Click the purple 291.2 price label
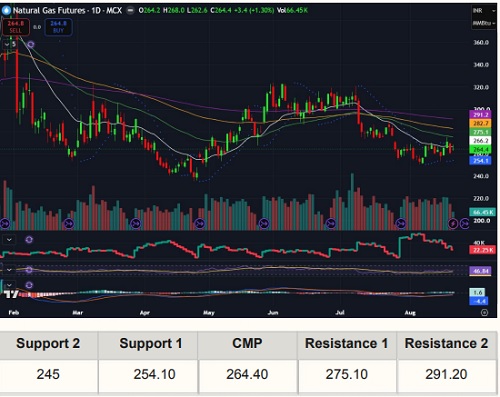Image resolution: width=500 pixels, height=397 pixels. click(481, 115)
